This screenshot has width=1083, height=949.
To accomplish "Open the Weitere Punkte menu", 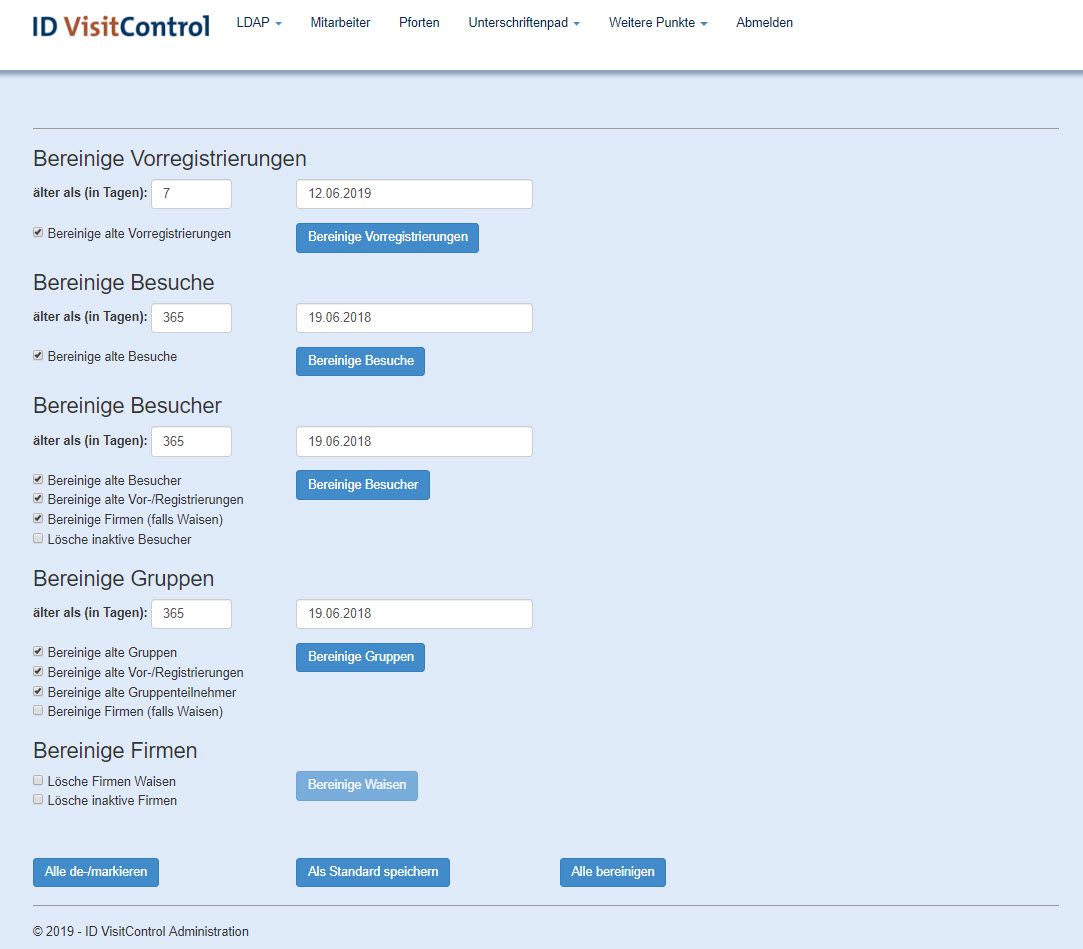I will 657,23.
